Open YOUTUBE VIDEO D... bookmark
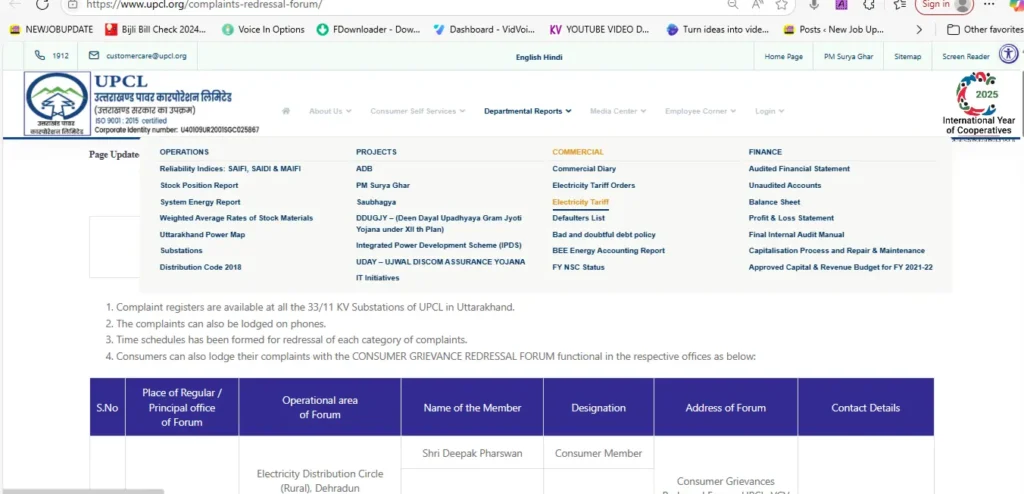 click(600, 29)
